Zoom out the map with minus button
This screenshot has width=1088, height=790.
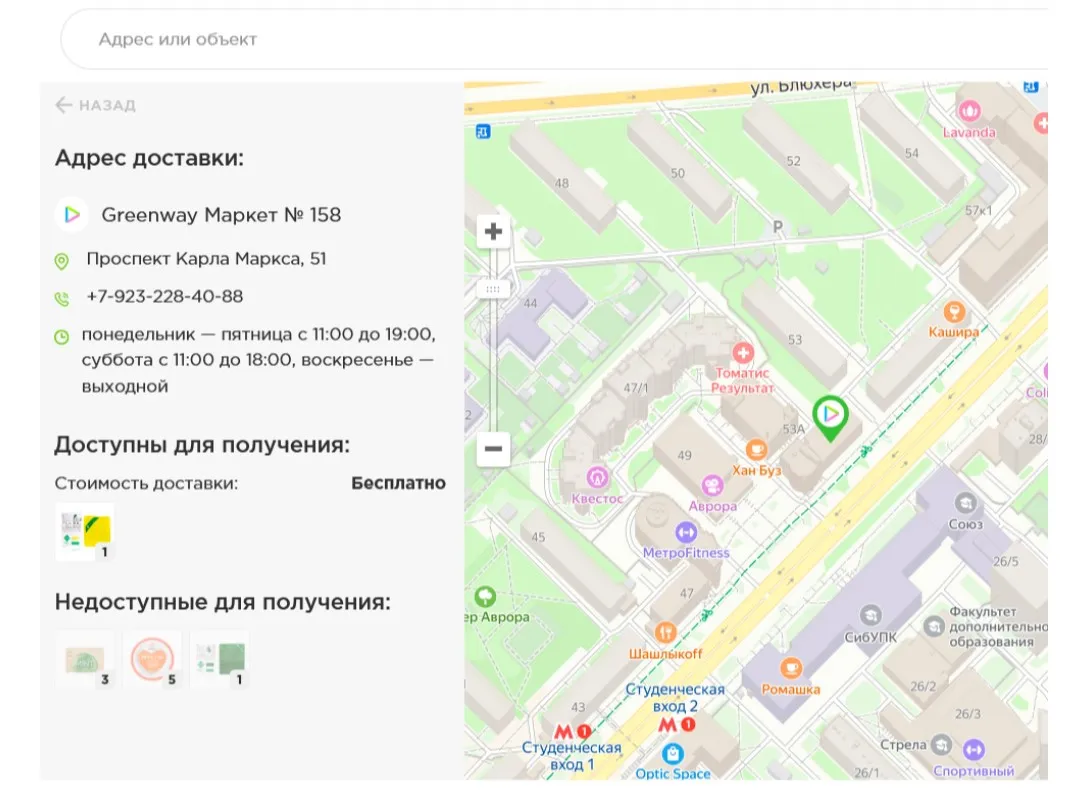click(x=493, y=449)
